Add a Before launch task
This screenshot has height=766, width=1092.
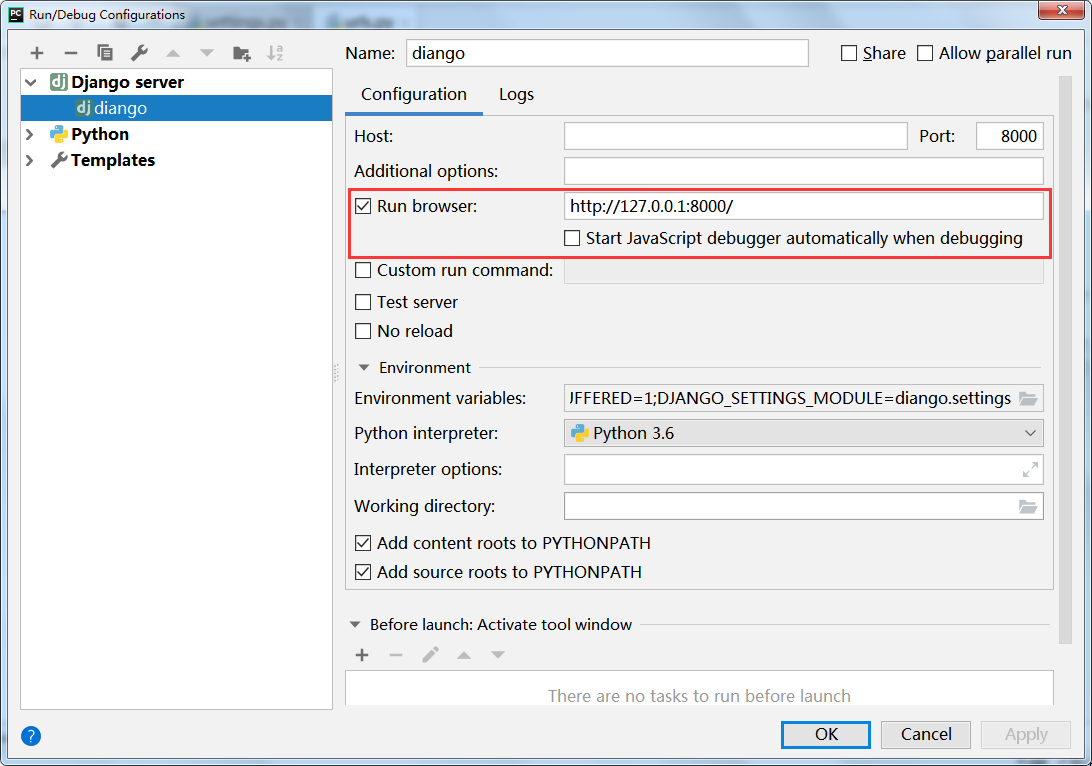[361, 655]
